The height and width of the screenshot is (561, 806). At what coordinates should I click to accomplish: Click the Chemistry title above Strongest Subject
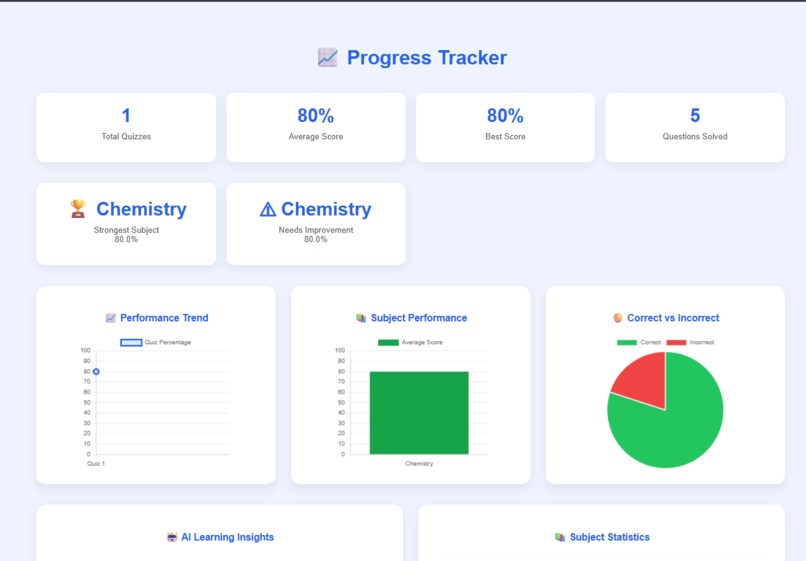coord(141,209)
